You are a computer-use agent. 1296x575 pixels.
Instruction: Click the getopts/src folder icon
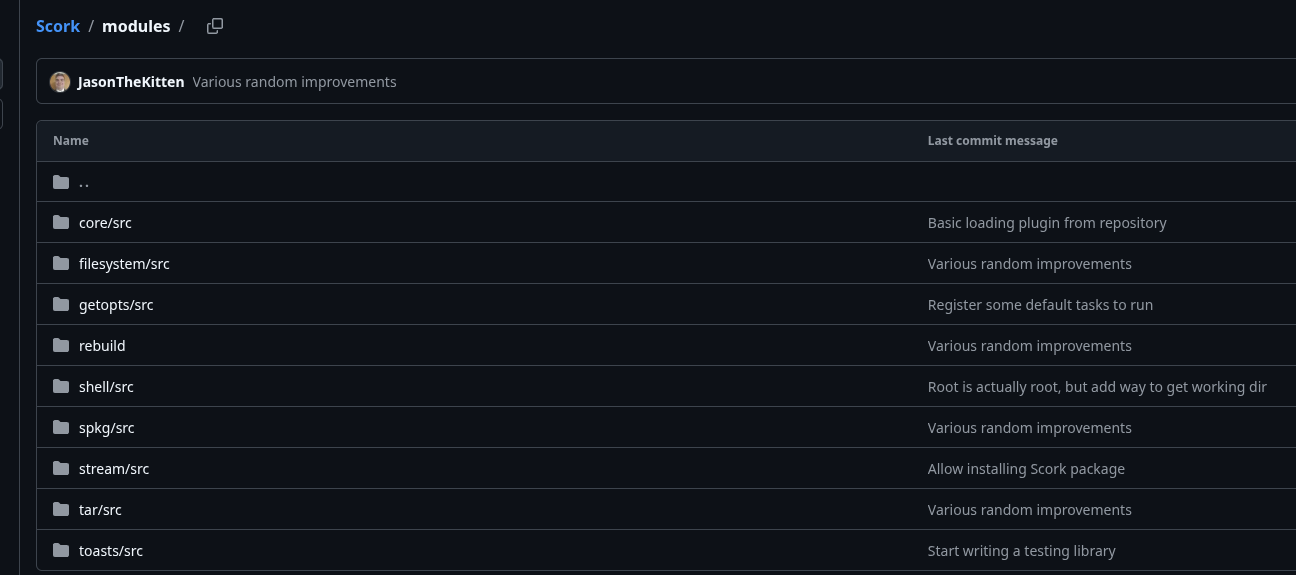pyautogui.click(x=61, y=304)
